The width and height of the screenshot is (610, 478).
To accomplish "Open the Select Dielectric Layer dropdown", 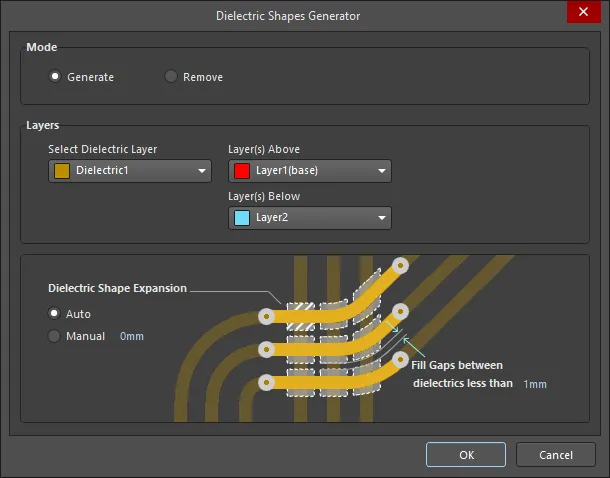I will pyautogui.click(x=130, y=171).
